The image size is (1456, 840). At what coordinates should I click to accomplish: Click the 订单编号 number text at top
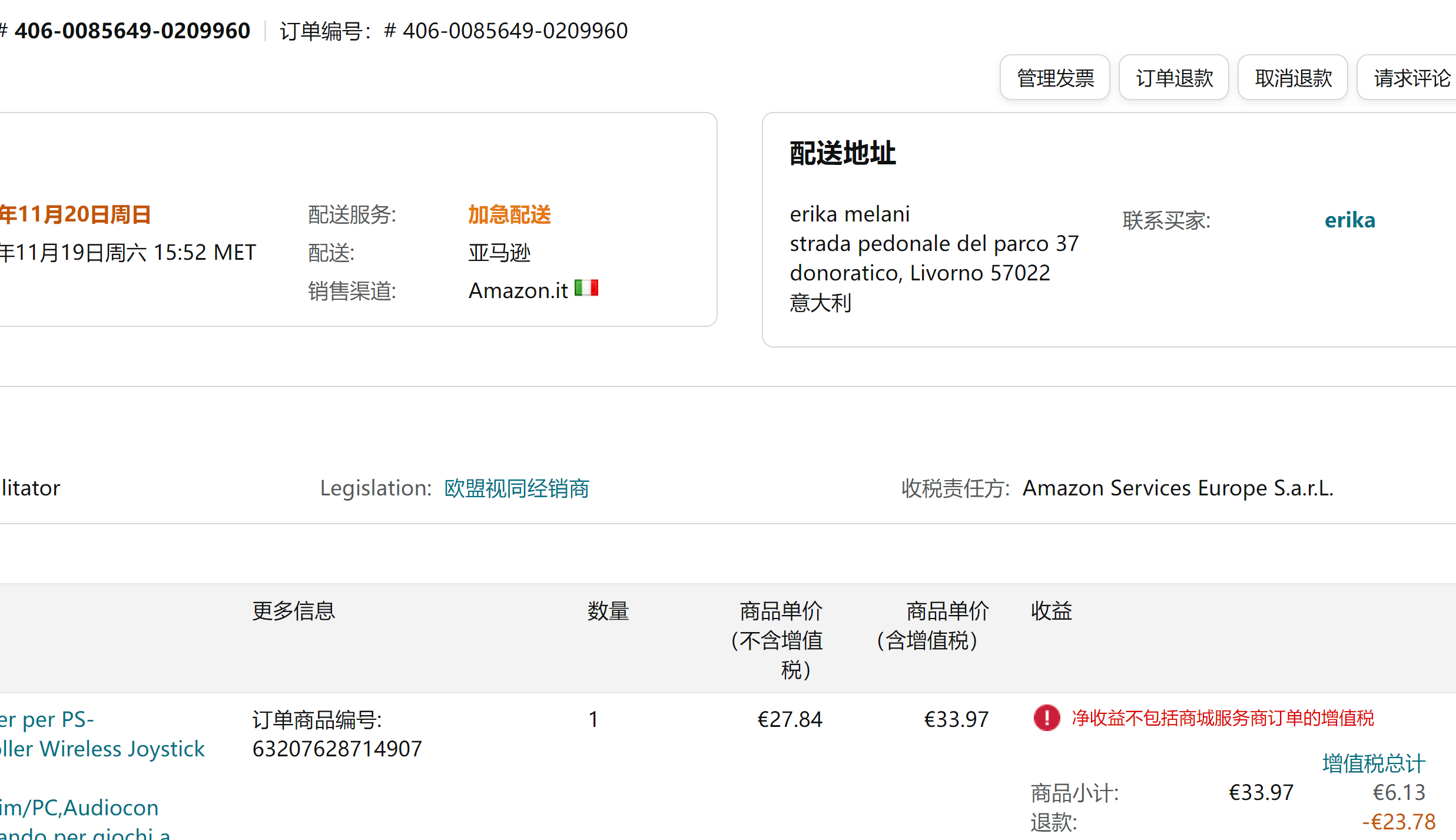515,31
